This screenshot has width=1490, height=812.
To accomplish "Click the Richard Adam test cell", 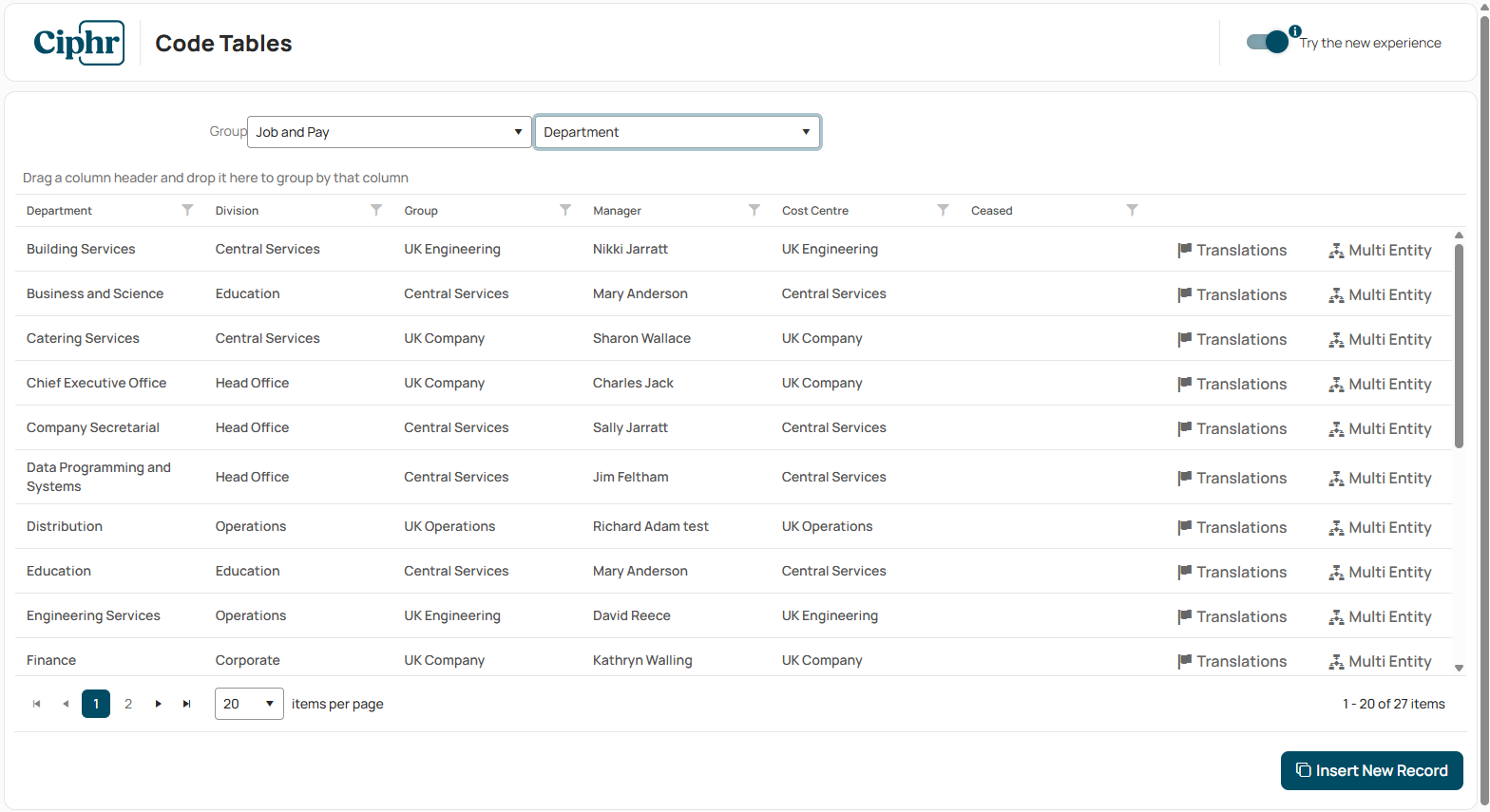I will (x=651, y=526).
